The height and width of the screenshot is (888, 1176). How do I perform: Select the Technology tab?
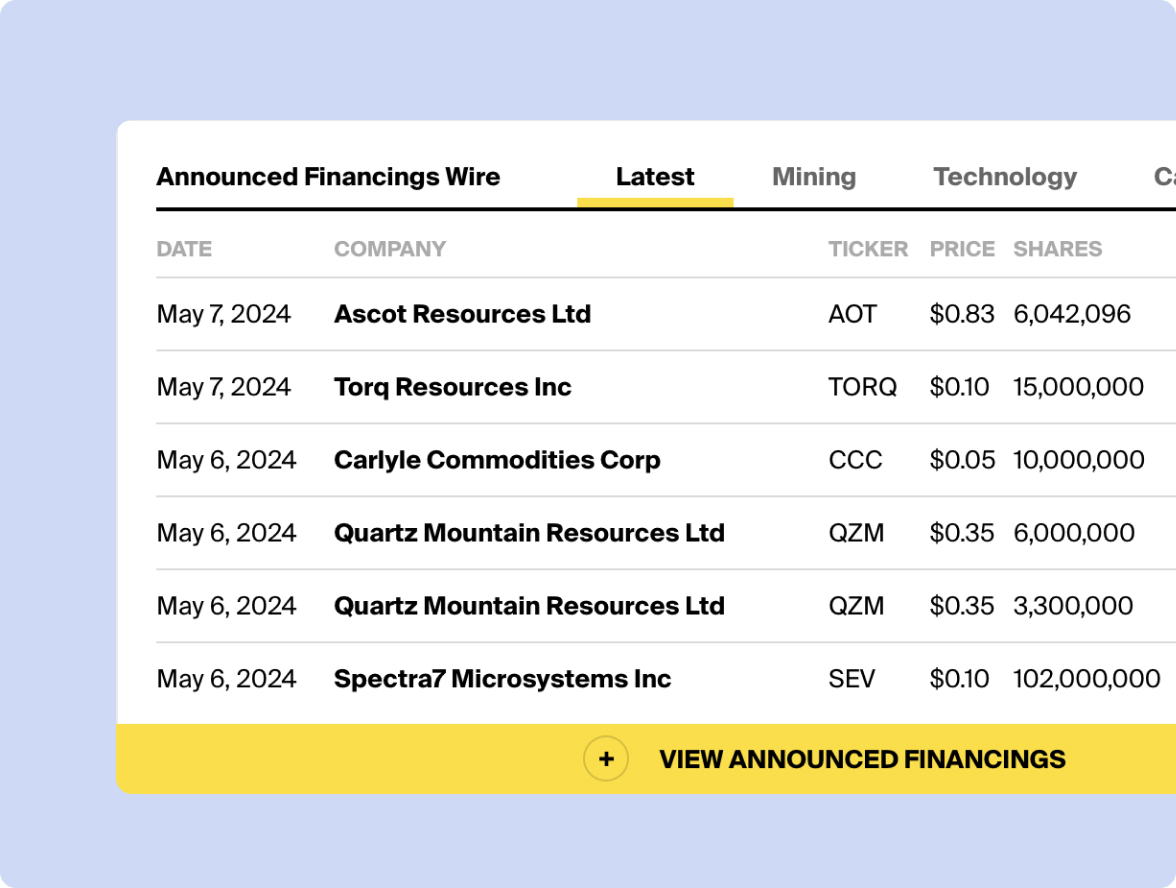point(1005,177)
